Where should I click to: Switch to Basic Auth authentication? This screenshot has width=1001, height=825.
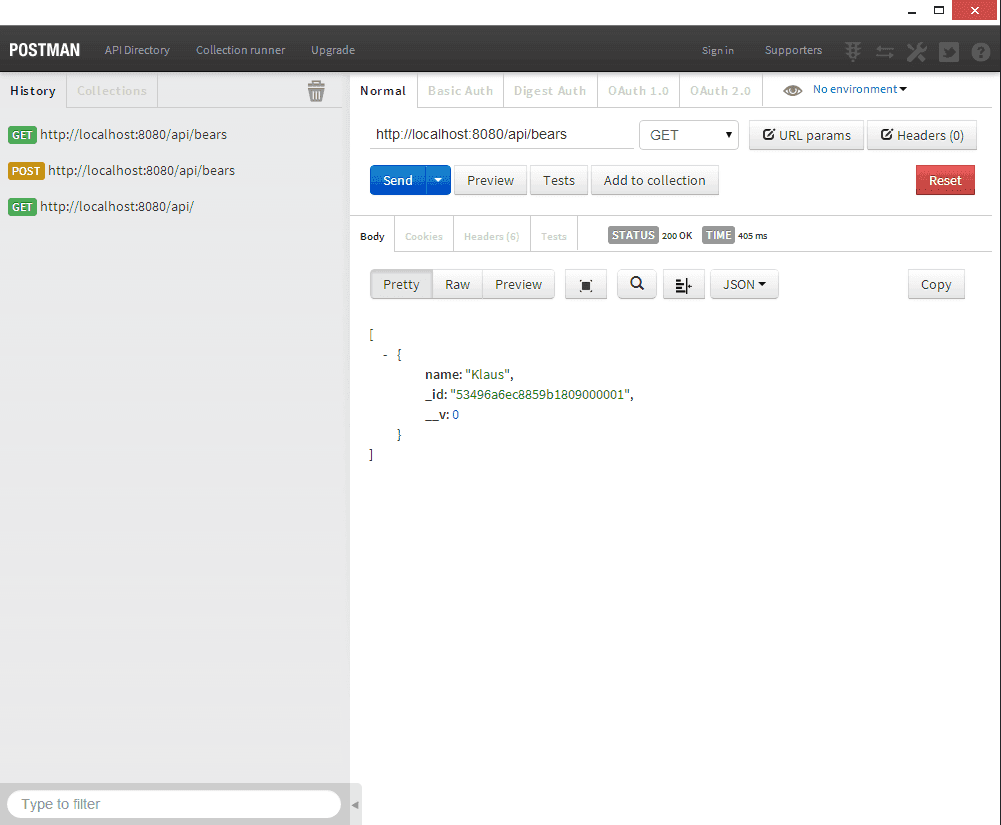459,89
